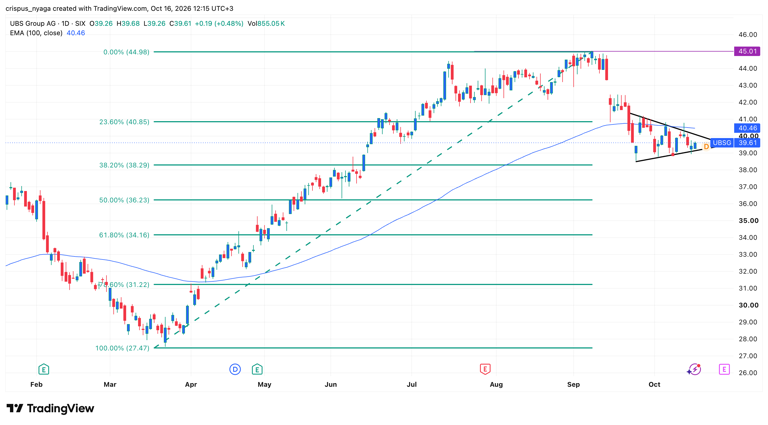
Task: Click the 100.00% (27.47) Fibonacci label
Action: tap(123, 348)
